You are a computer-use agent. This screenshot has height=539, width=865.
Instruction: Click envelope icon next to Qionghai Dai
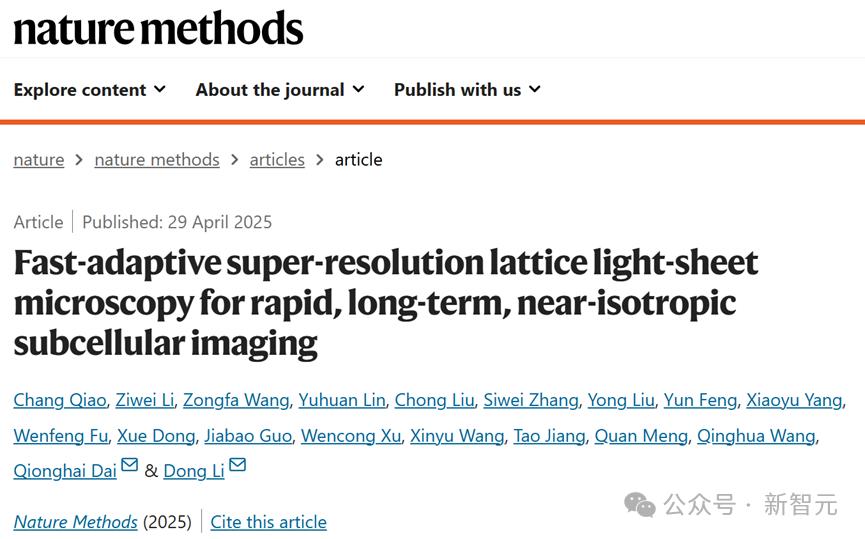click(x=130, y=466)
